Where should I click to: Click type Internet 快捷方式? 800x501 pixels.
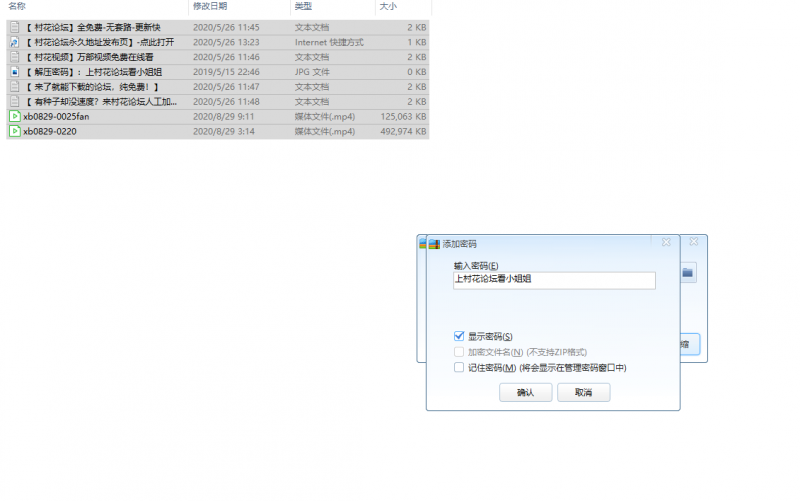[x=329, y=42]
